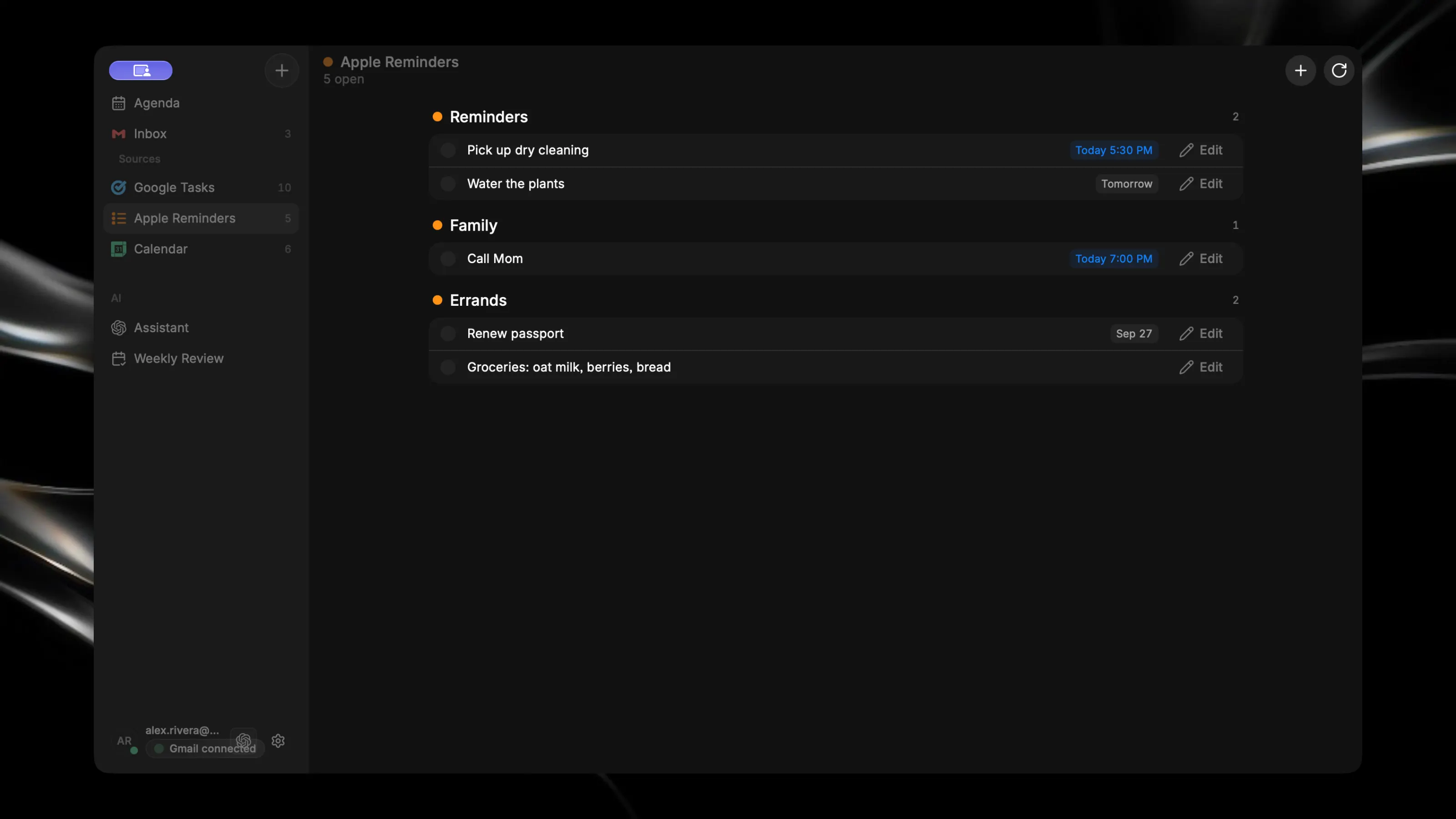Open the Agenda view

click(x=201, y=103)
